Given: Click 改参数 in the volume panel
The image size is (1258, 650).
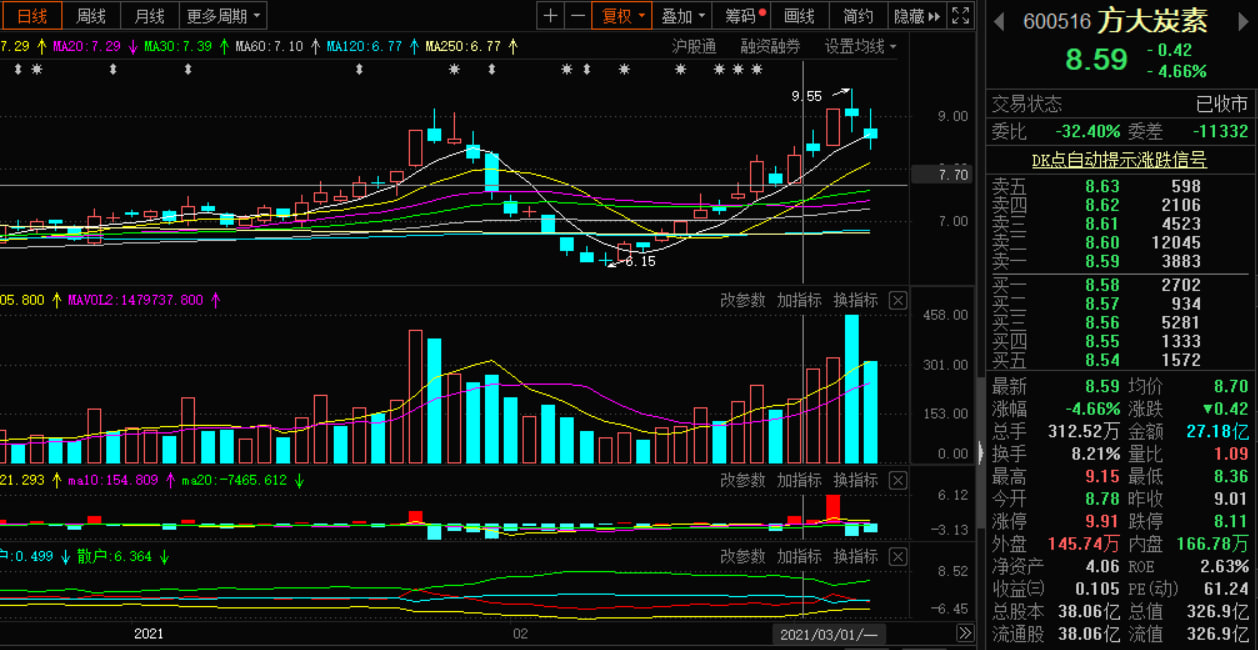Looking at the screenshot, I should coord(742,301).
